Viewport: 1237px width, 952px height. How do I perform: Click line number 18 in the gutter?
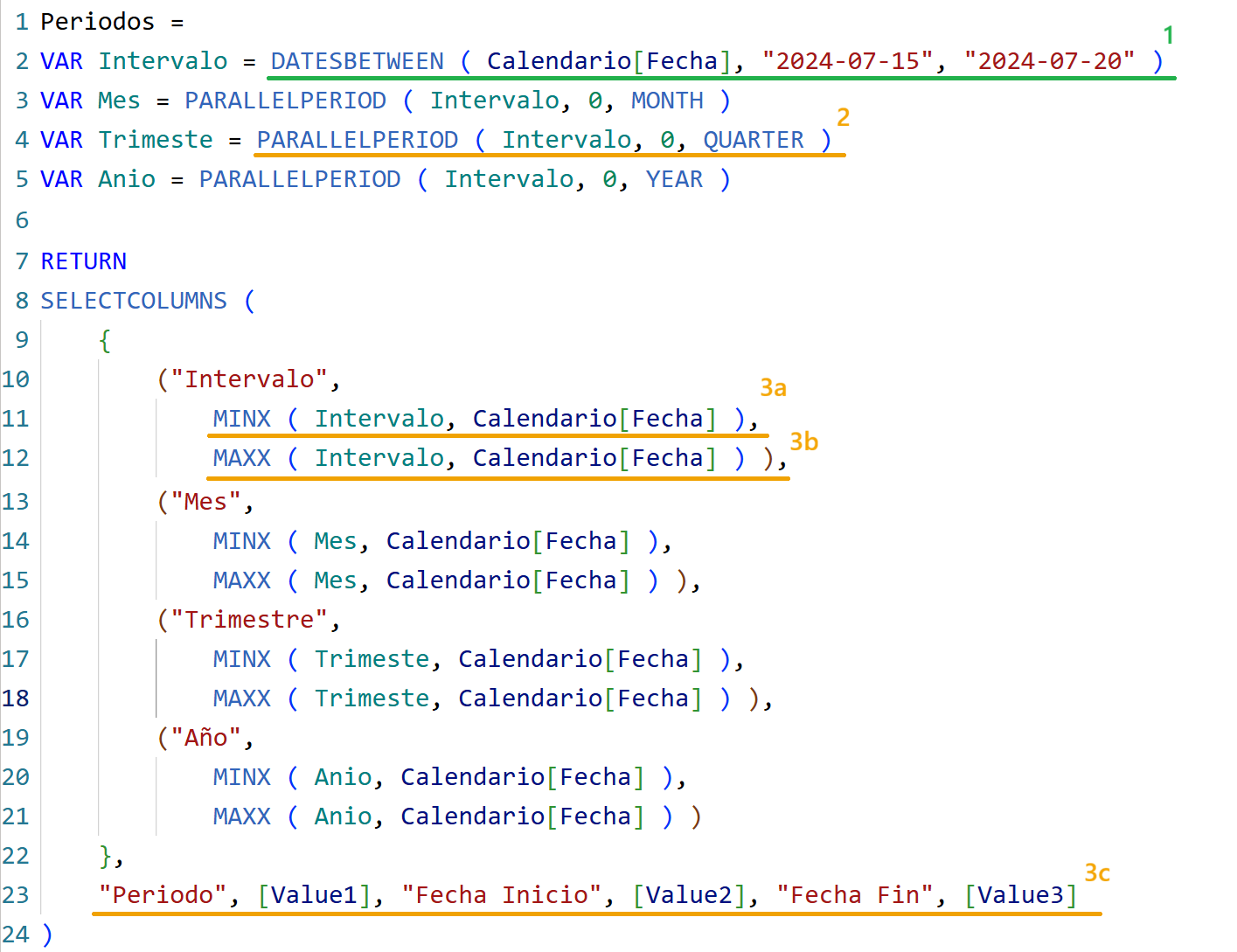[16, 698]
